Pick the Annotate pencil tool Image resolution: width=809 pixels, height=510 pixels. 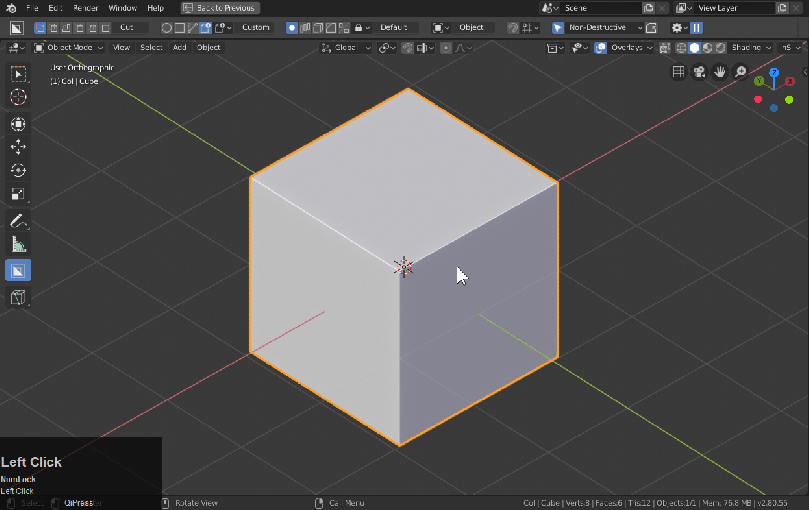(x=18, y=221)
